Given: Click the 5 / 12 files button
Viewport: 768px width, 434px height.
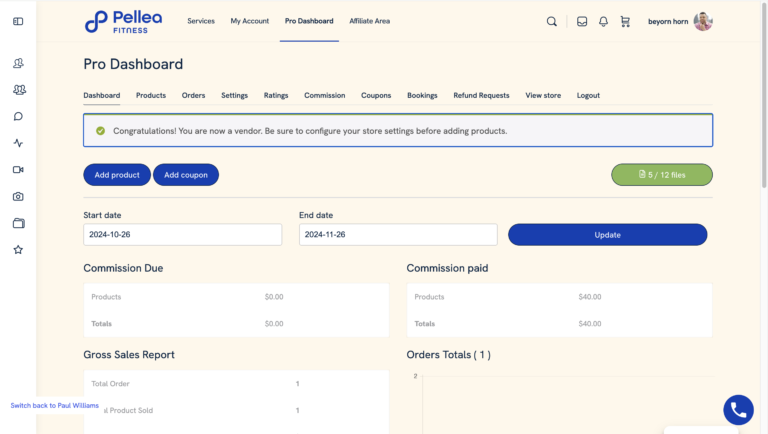Looking at the screenshot, I should point(662,175).
